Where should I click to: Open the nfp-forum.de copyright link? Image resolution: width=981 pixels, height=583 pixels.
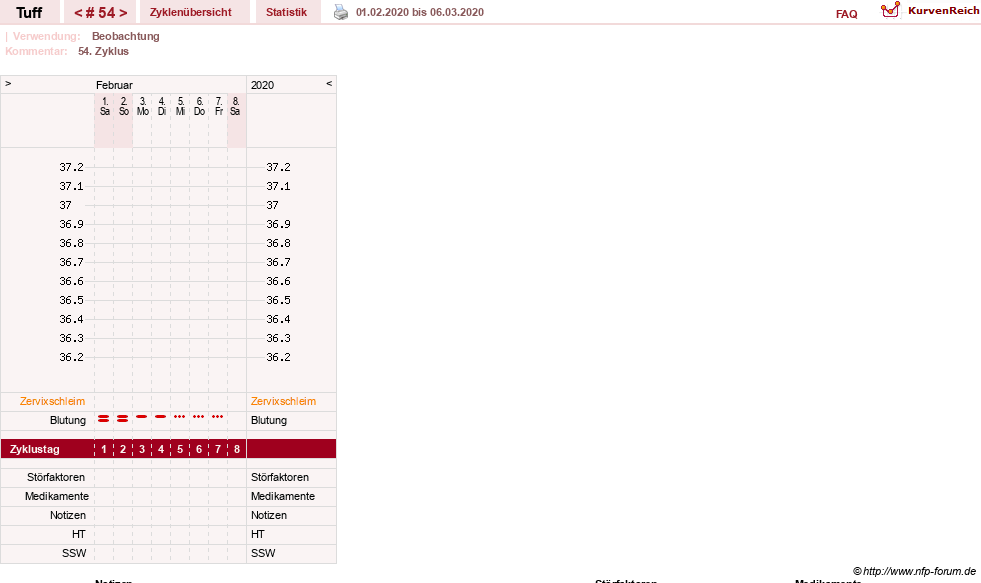(914, 571)
